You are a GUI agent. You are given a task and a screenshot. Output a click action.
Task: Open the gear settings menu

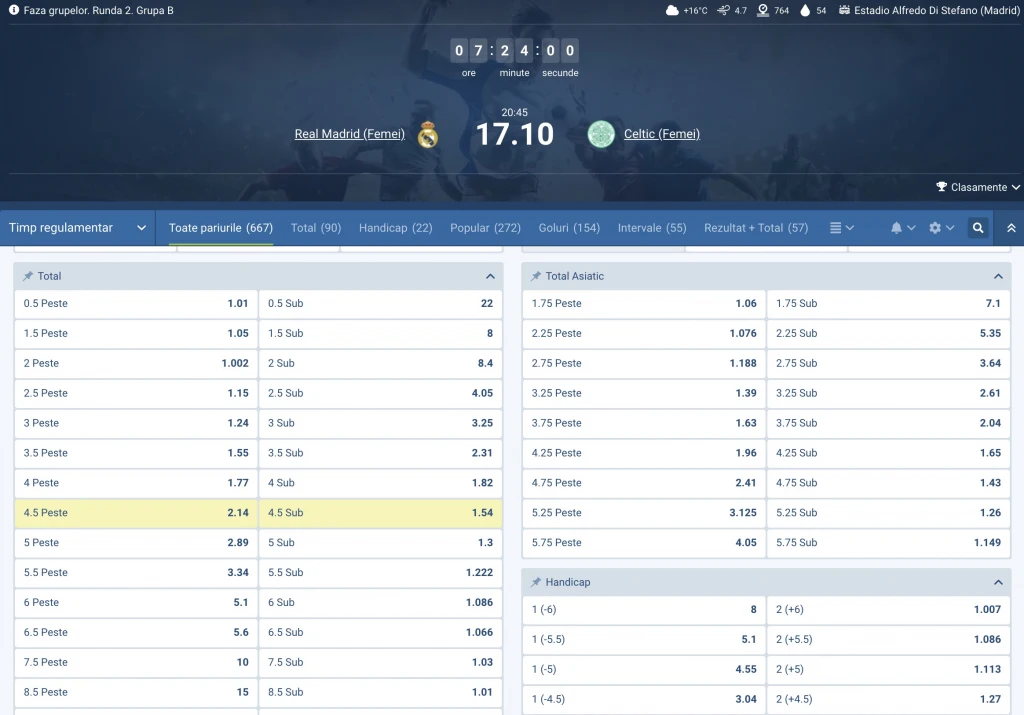click(935, 228)
